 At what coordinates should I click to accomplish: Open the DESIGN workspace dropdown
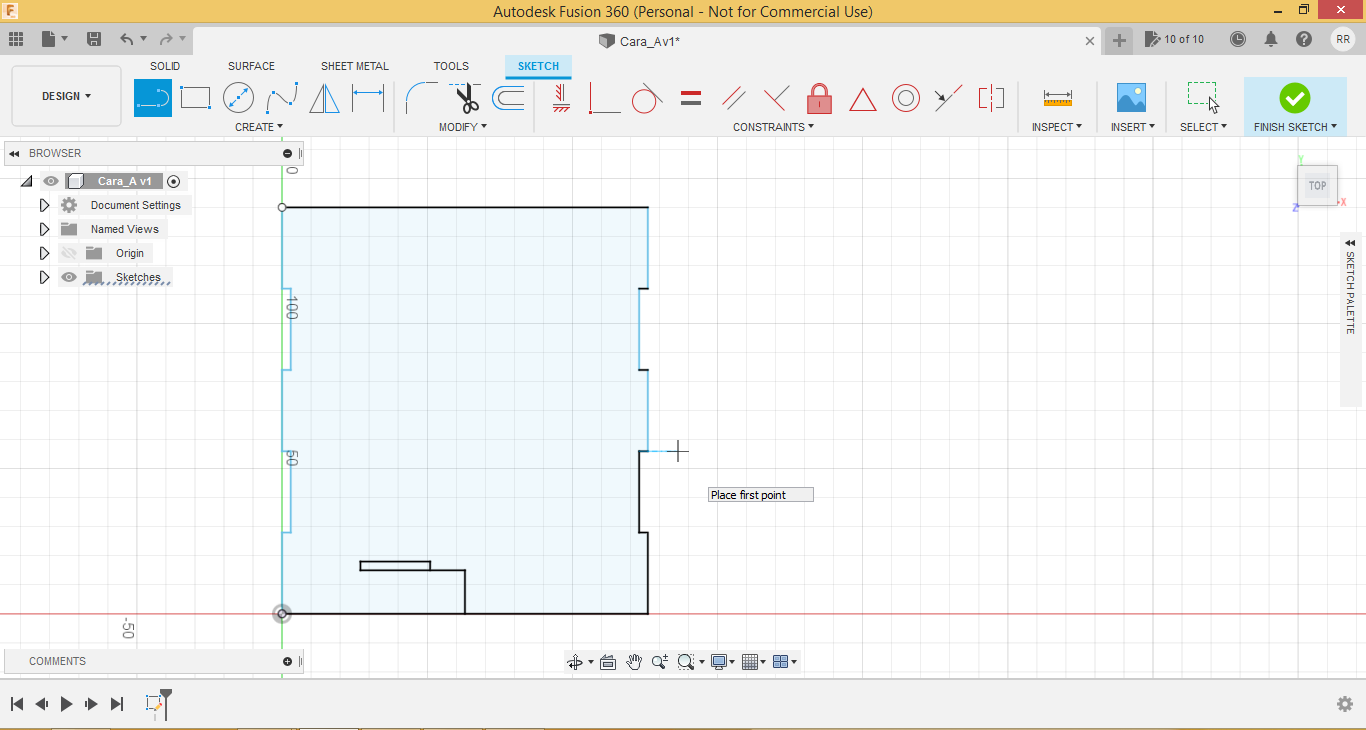(66, 96)
